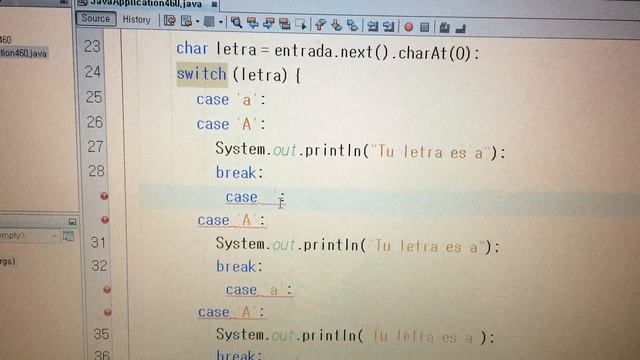Click "case 'a':" on line 25
Viewport: 640px width, 360px height.
pyautogui.click(x=231, y=100)
